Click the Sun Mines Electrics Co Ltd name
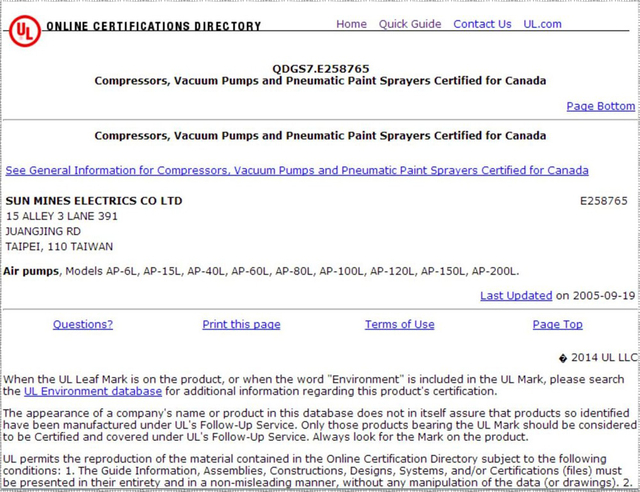The image size is (640, 492). [x=94, y=201]
